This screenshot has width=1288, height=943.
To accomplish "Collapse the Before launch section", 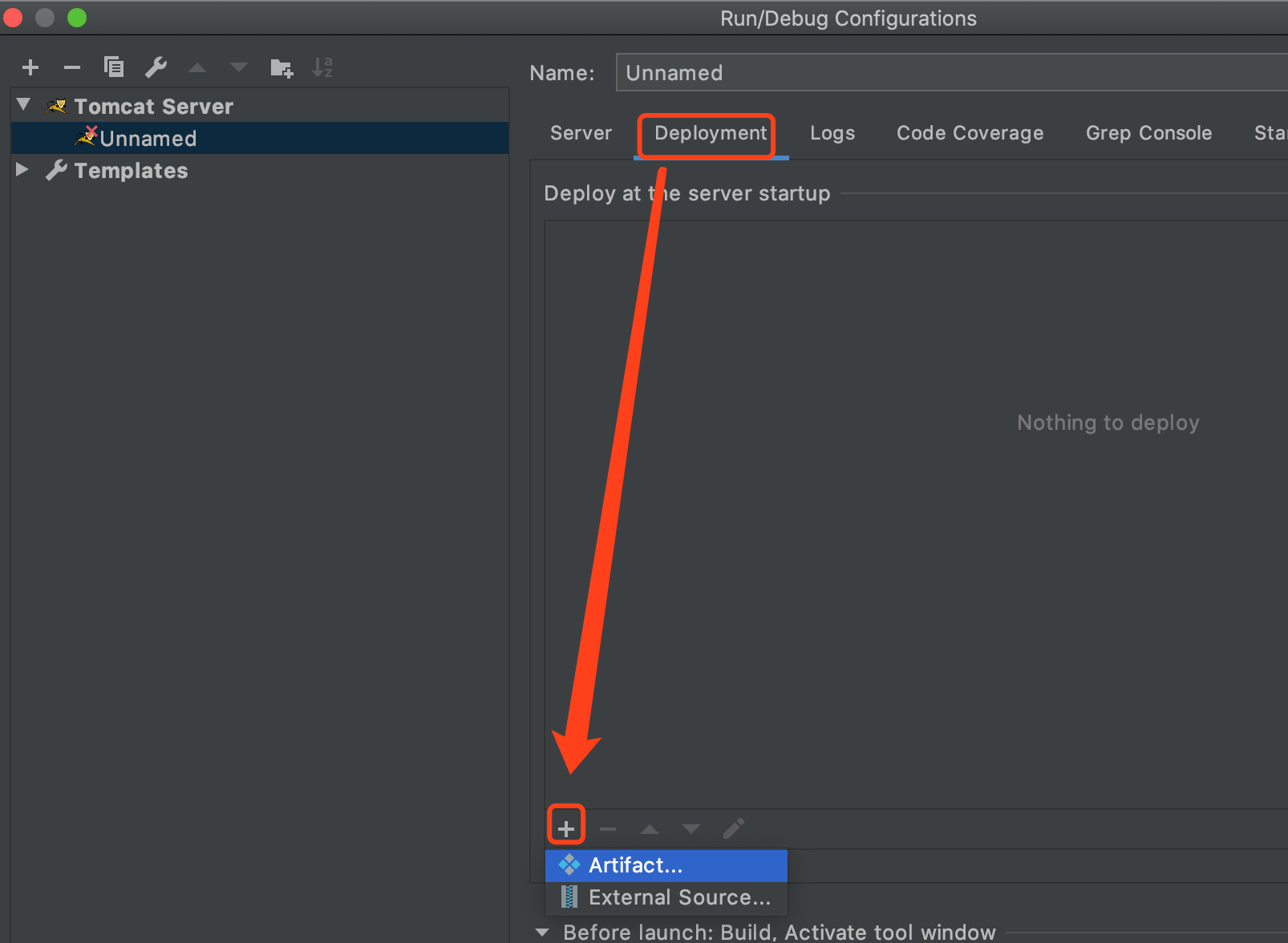I will click(x=542, y=933).
